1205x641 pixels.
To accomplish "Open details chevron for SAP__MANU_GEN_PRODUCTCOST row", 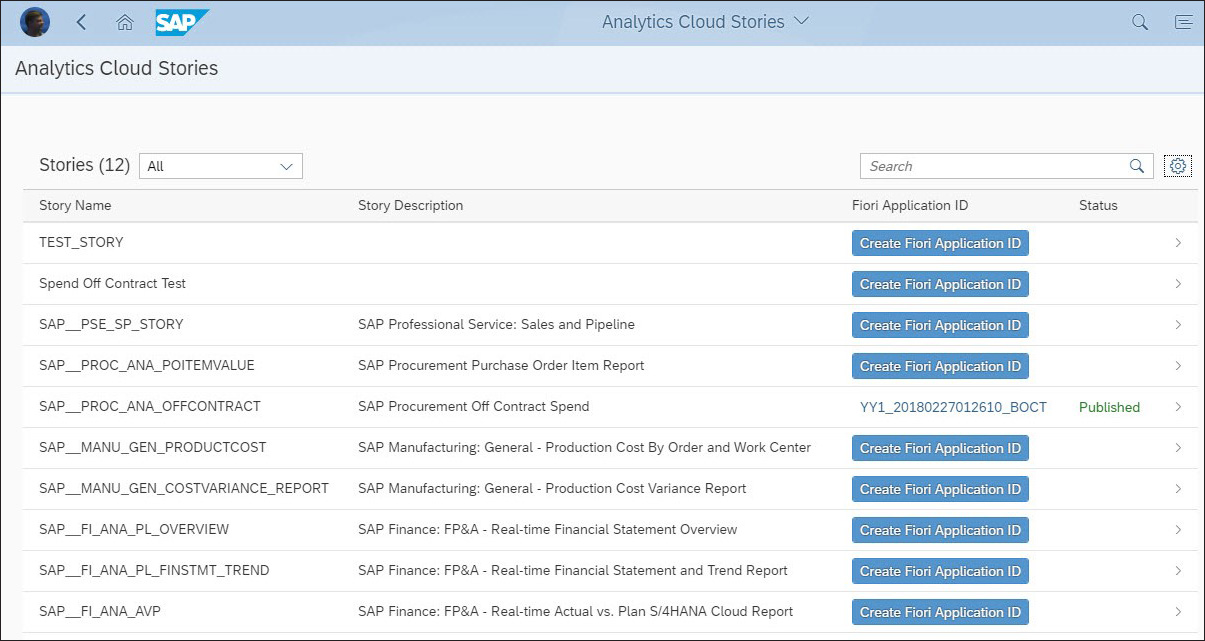I will (x=1179, y=448).
